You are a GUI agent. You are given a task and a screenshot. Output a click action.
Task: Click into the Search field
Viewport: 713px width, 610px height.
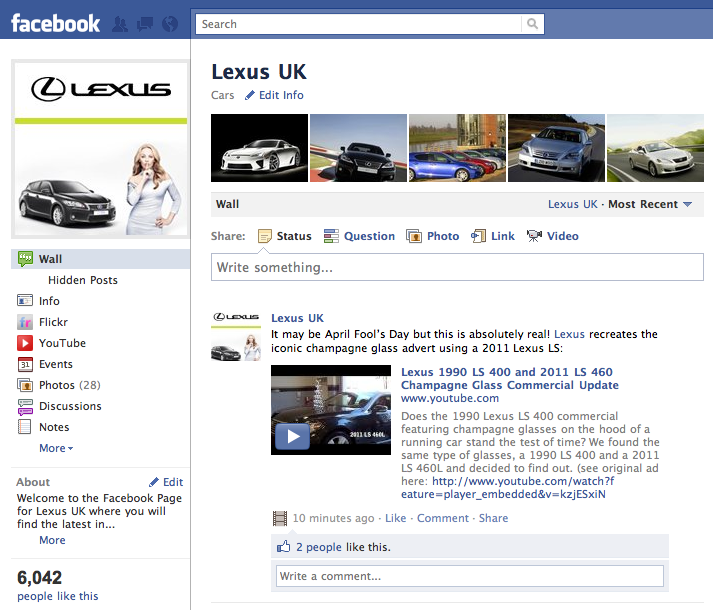coord(358,24)
